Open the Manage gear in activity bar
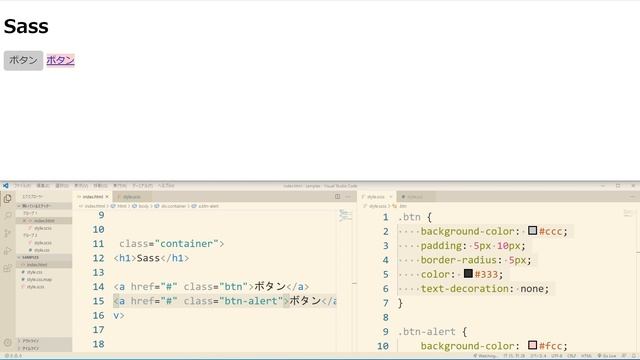640x360 pixels. [x=7, y=343]
